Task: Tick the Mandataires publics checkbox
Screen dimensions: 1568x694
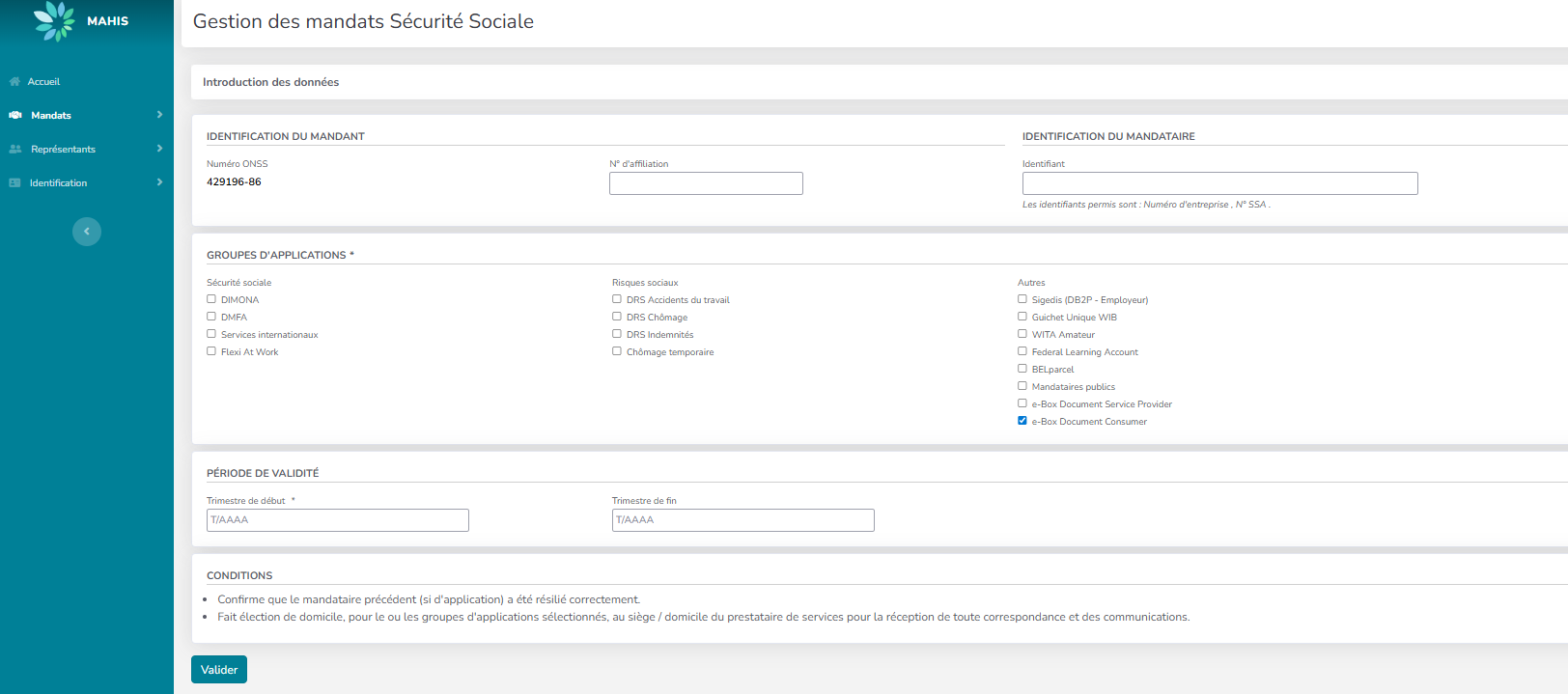Action: pos(1022,386)
